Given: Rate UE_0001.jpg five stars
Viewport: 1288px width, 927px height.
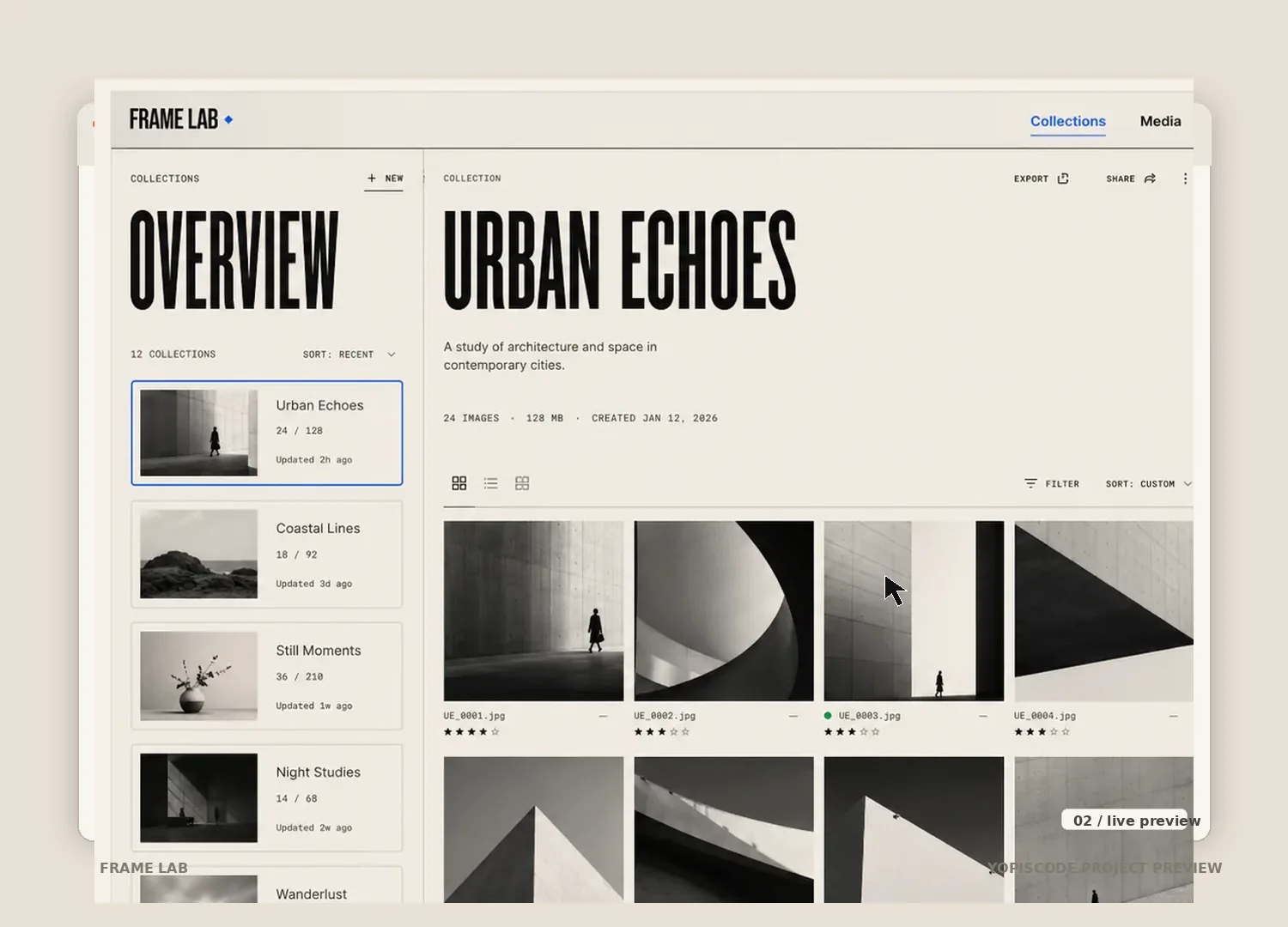Looking at the screenshot, I should 495,732.
